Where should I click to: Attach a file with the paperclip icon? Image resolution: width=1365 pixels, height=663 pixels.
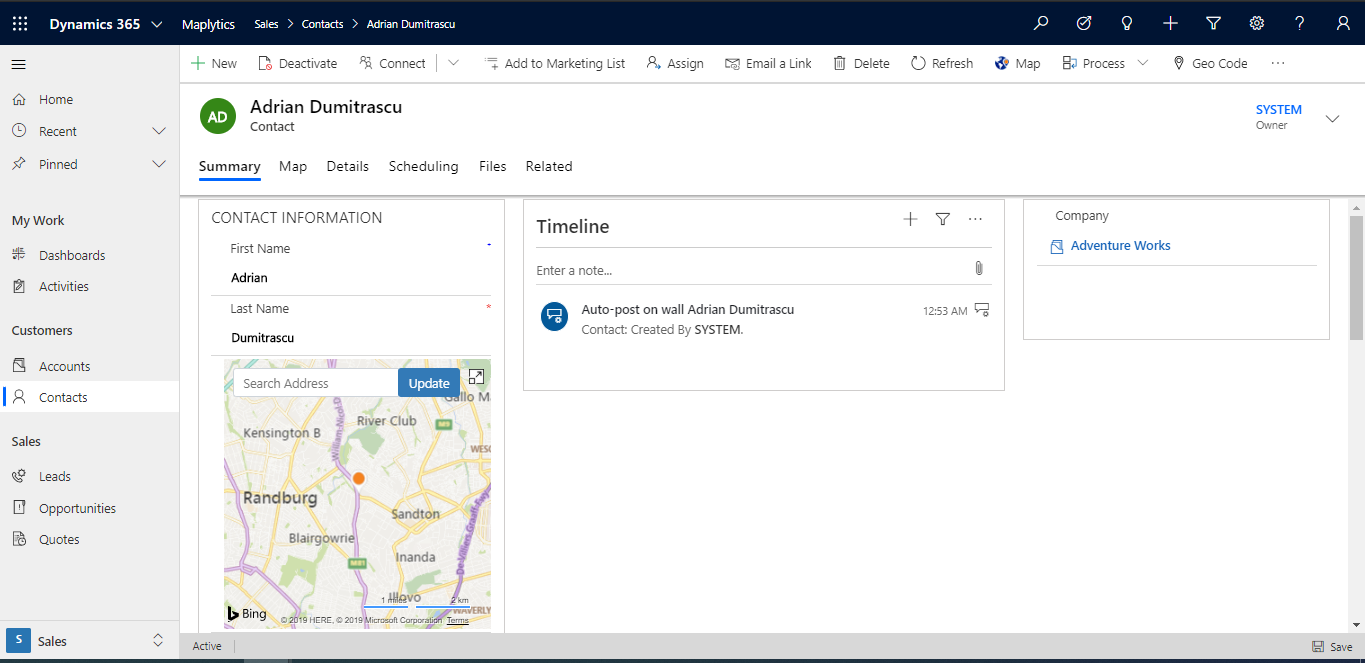pos(979,268)
